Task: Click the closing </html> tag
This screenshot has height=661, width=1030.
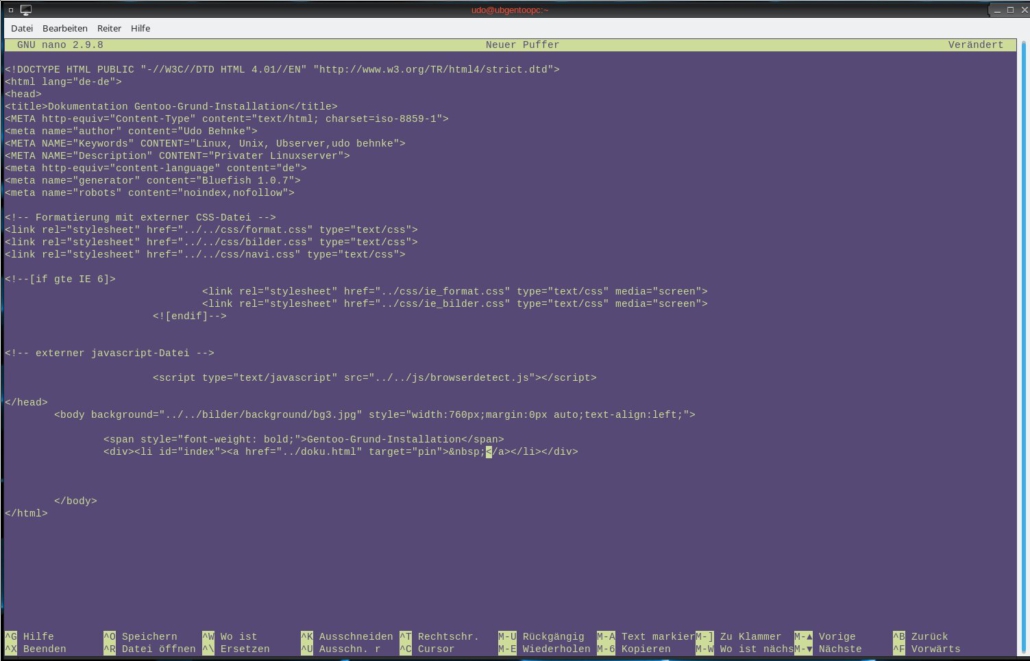Action: pyautogui.click(x=26, y=513)
